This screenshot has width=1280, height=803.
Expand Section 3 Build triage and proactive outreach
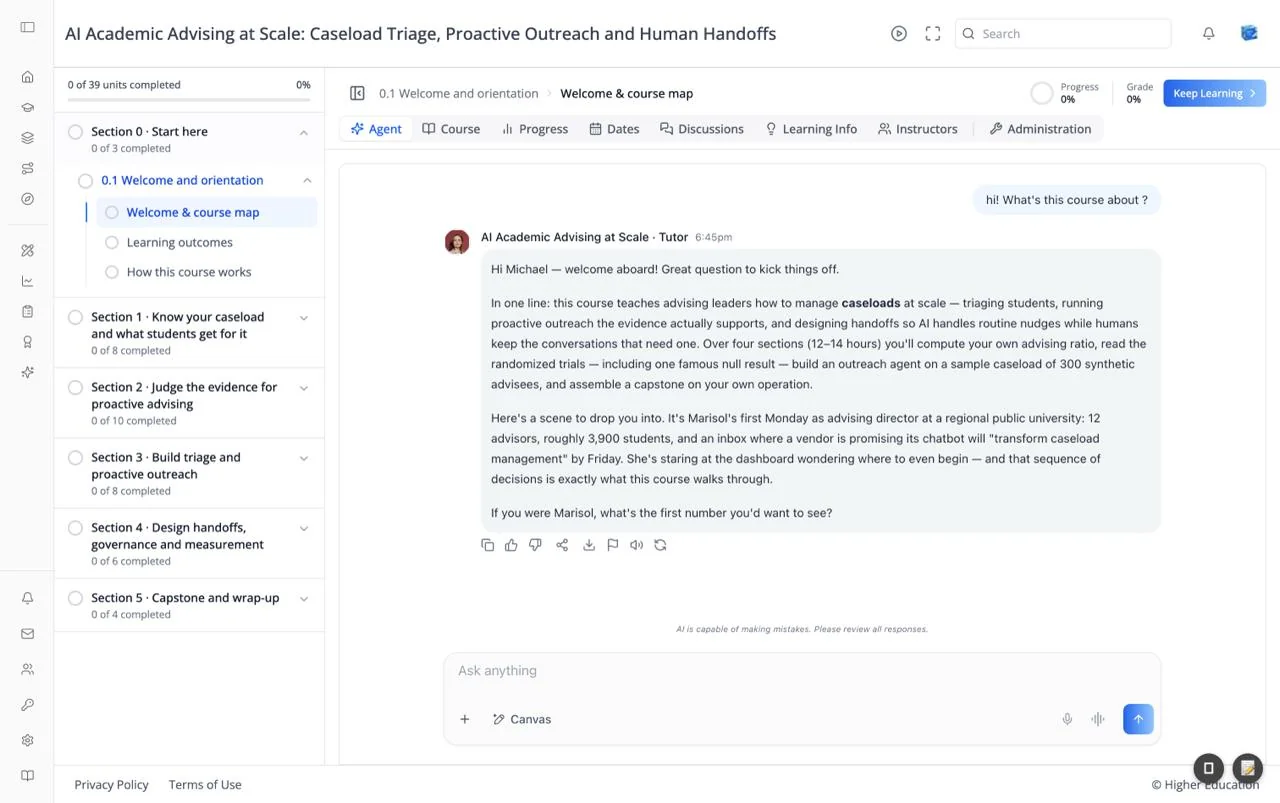pyautogui.click(x=304, y=458)
